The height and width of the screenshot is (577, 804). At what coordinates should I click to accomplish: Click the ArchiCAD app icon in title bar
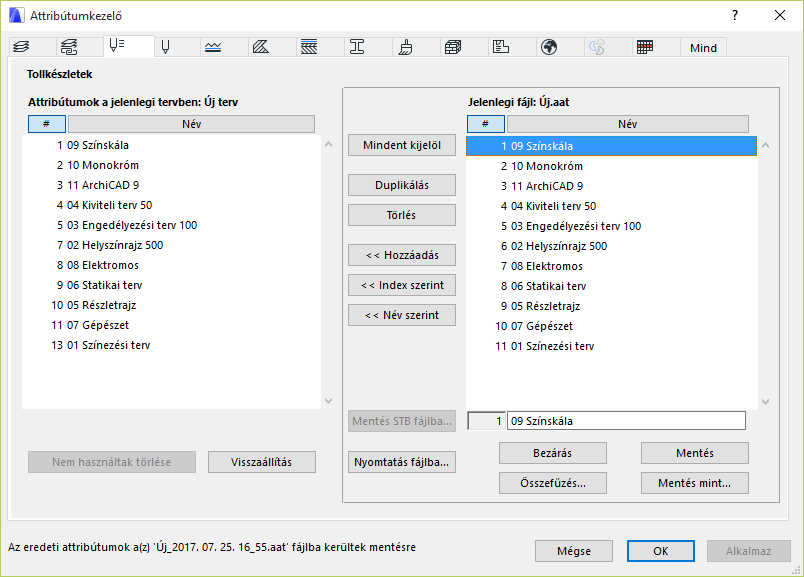tap(16, 15)
